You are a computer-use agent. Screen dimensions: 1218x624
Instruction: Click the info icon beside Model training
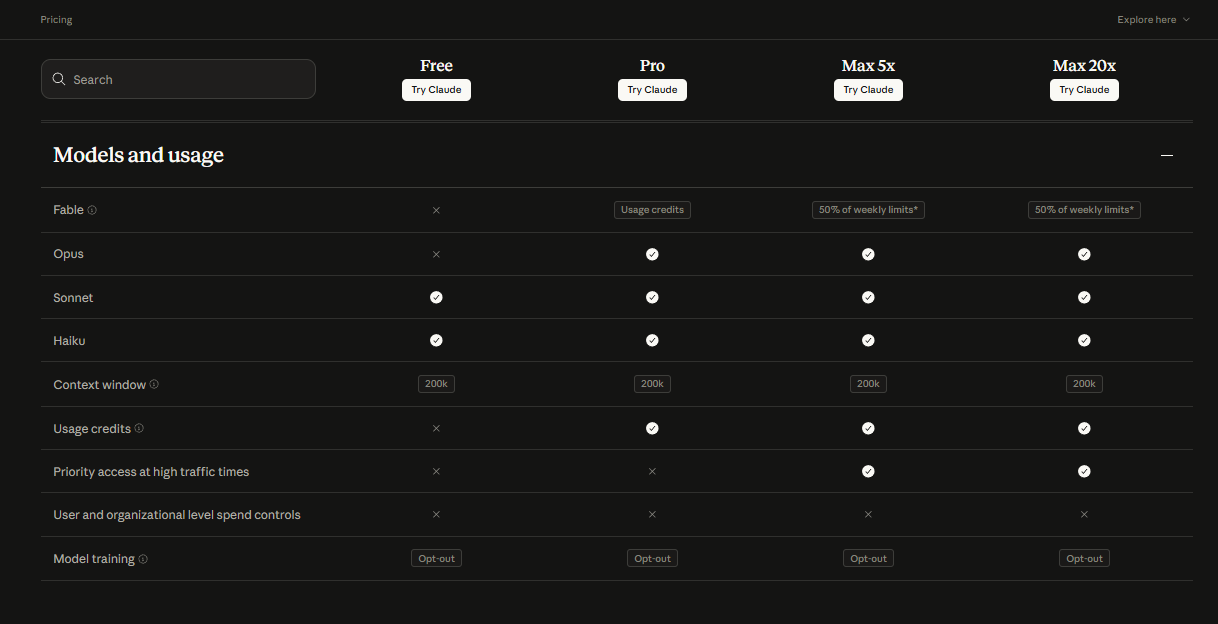click(143, 559)
